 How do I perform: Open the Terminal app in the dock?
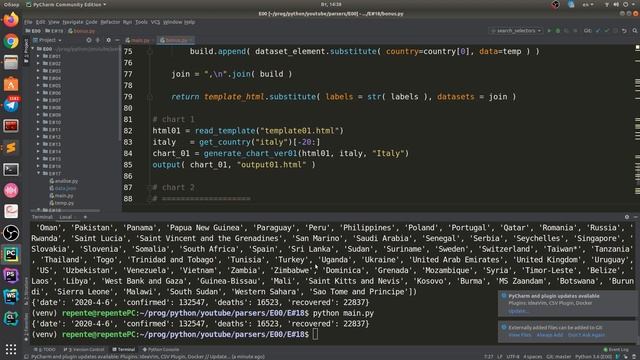pos(11,169)
